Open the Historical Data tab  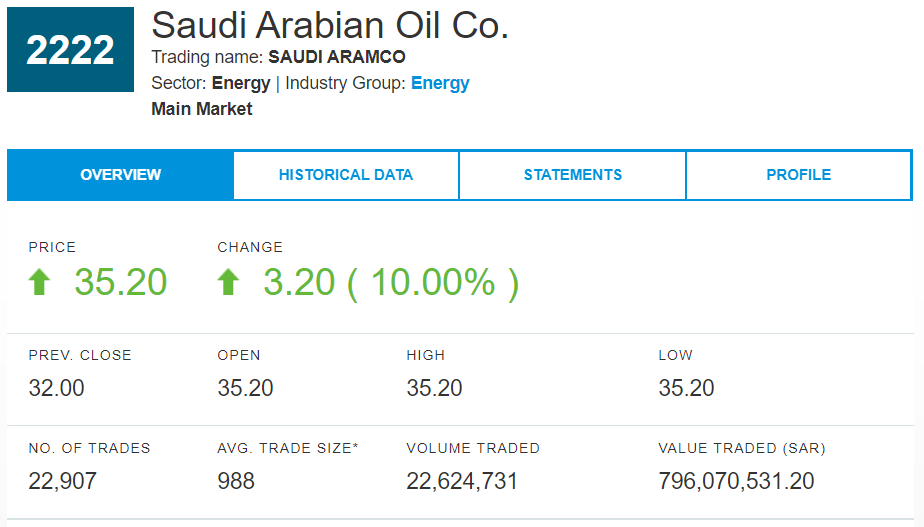click(x=346, y=175)
